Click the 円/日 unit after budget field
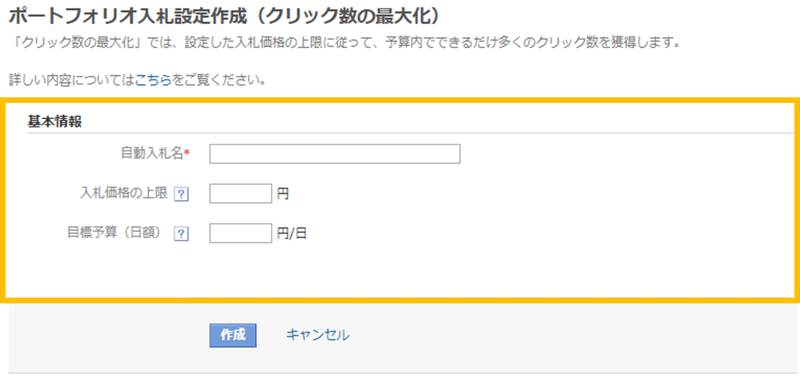Viewport: 800px width, 386px height. pyautogui.click(x=292, y=234)
